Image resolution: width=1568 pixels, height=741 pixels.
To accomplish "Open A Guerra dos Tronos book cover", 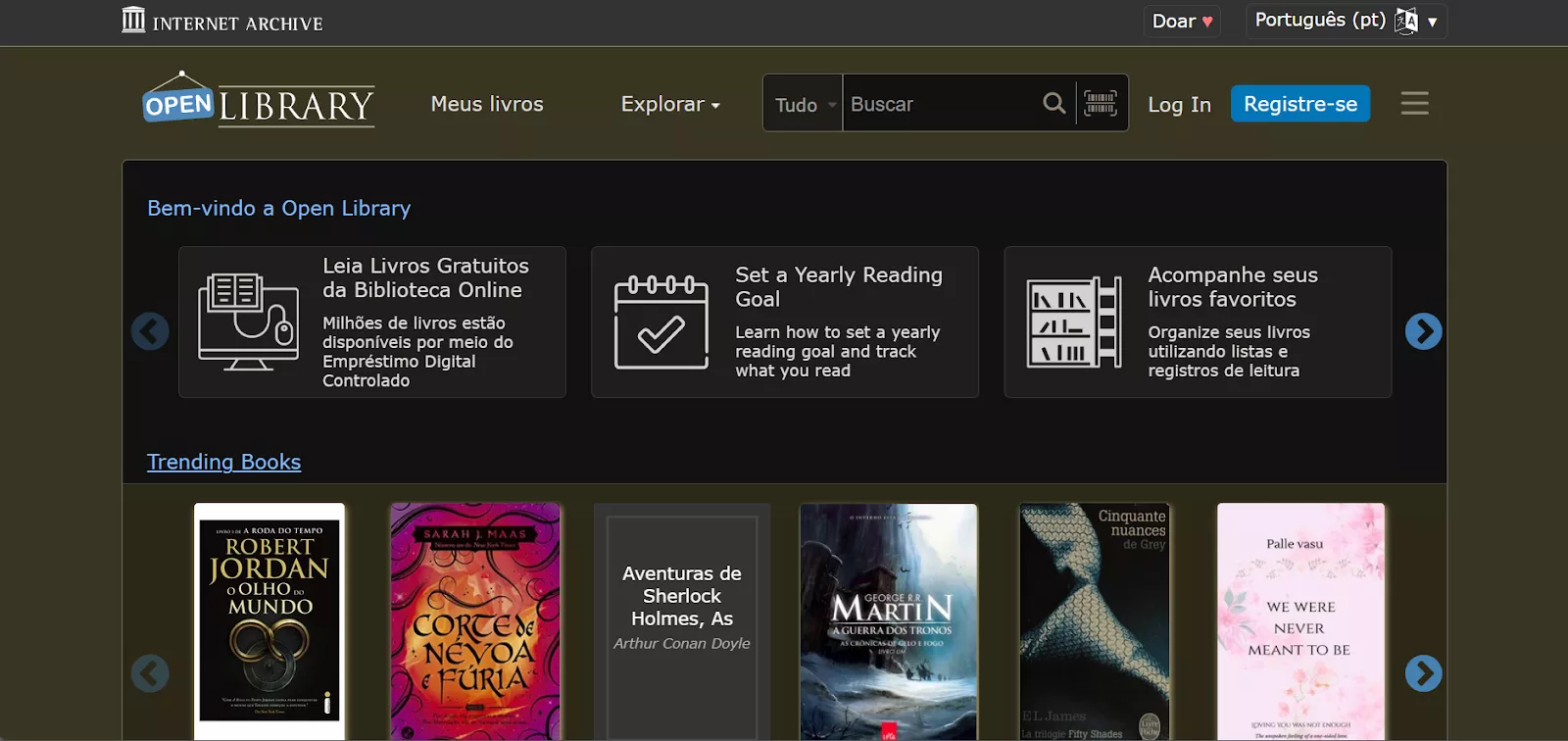I will pos(889,621).
